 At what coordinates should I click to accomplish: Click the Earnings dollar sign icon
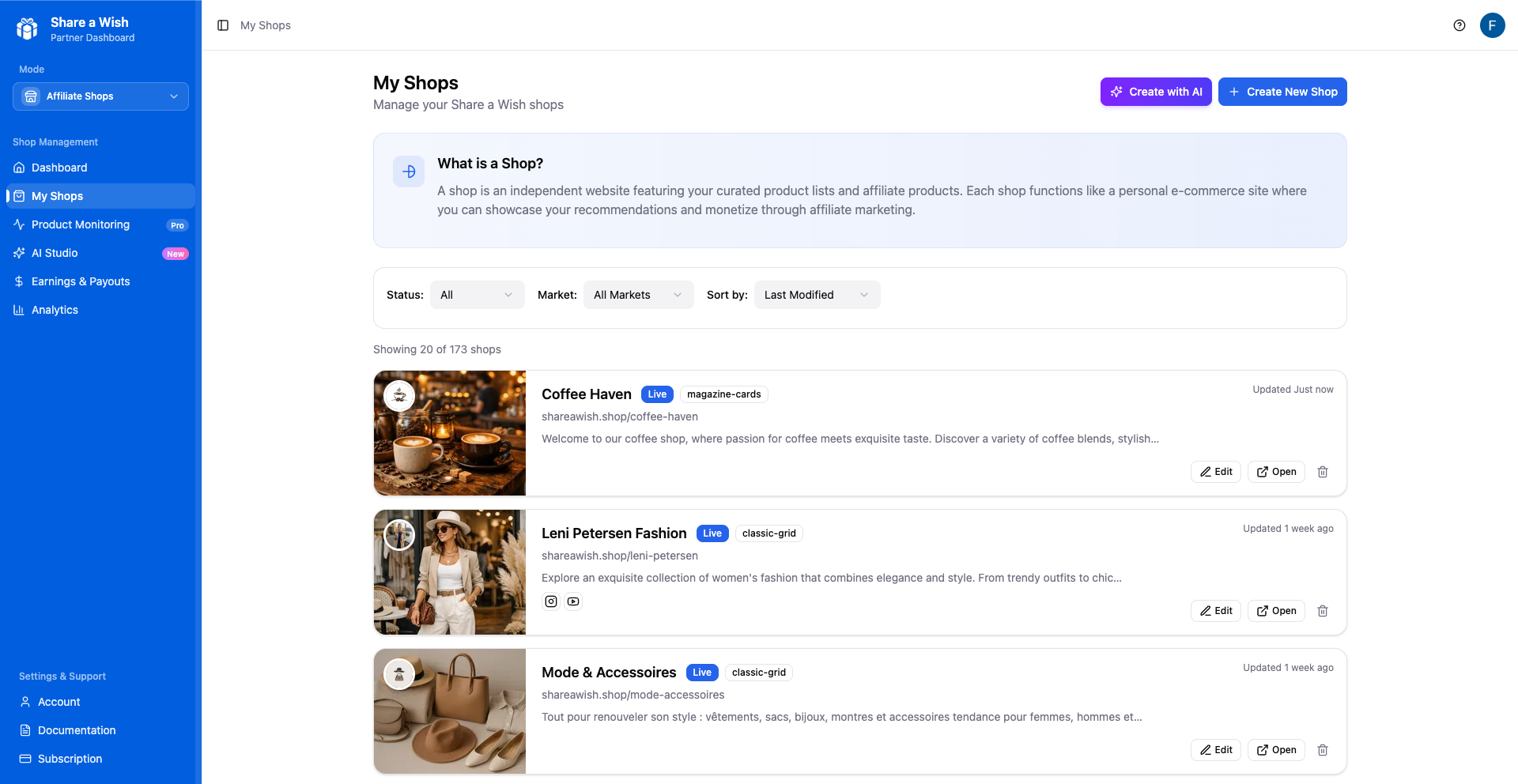tap(19, 281)
